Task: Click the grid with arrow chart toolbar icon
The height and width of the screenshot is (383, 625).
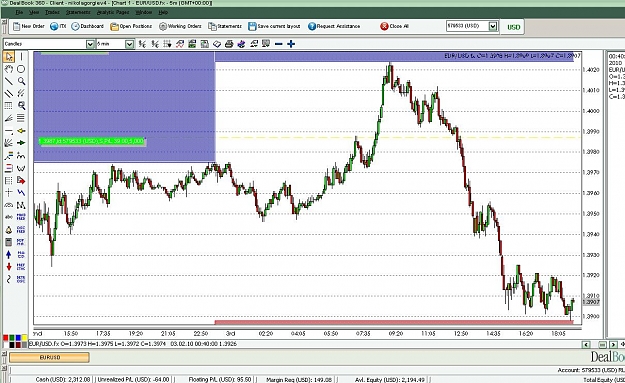Action: [167, 44]
